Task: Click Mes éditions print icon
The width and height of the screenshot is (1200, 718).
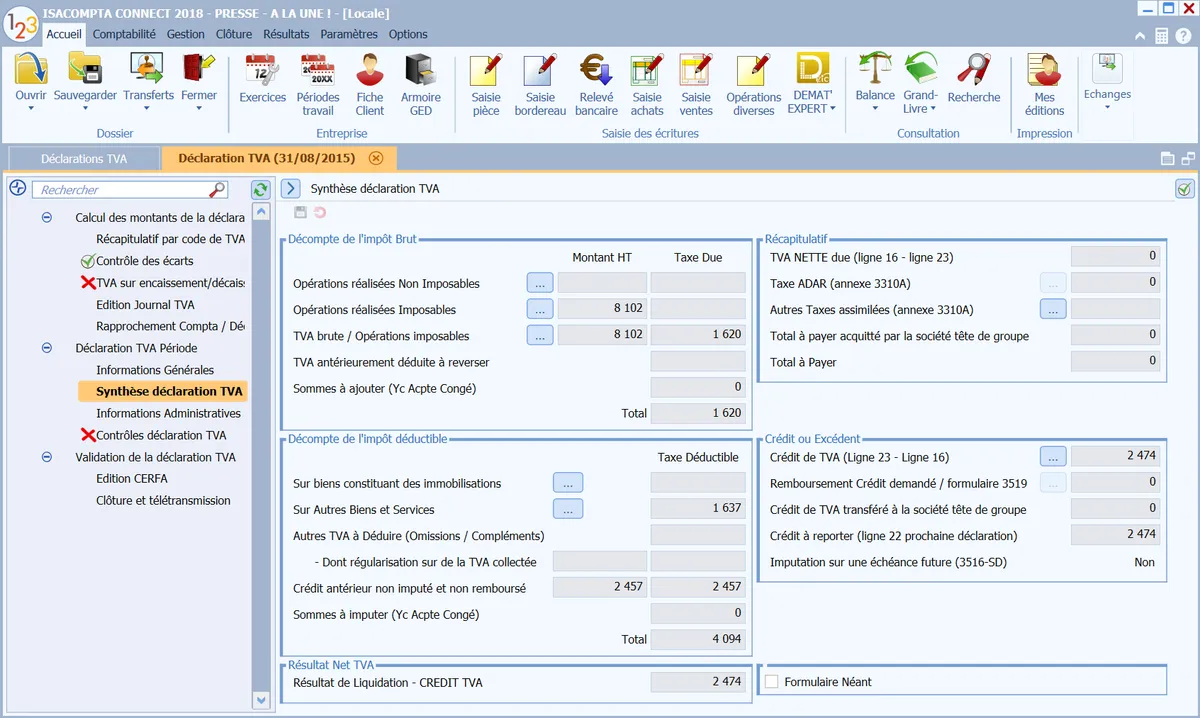Action: [x=1044, y=72]
